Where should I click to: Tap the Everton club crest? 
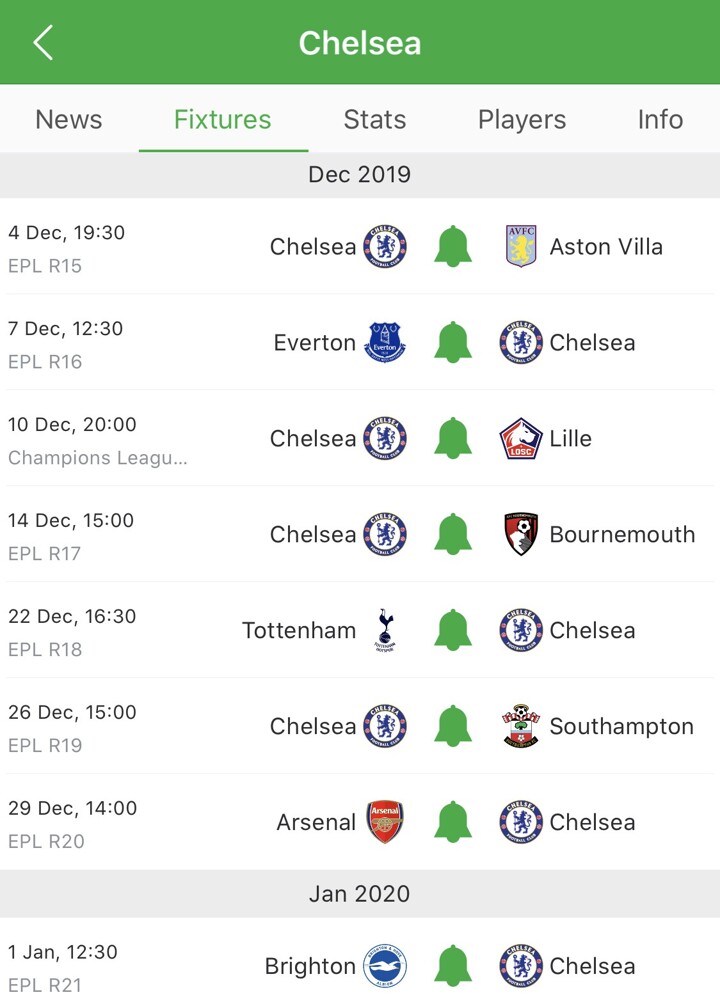385,342
